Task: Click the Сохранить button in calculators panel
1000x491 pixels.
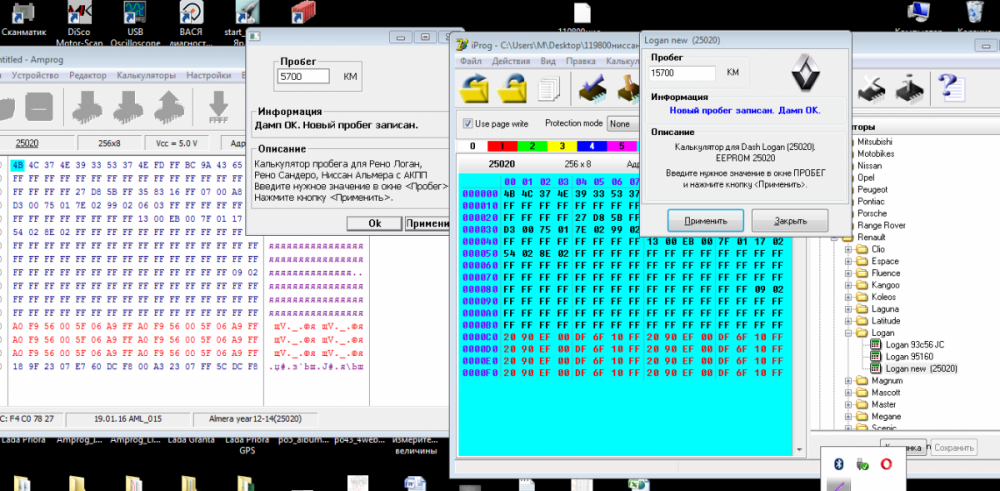Action: [953, 448]
